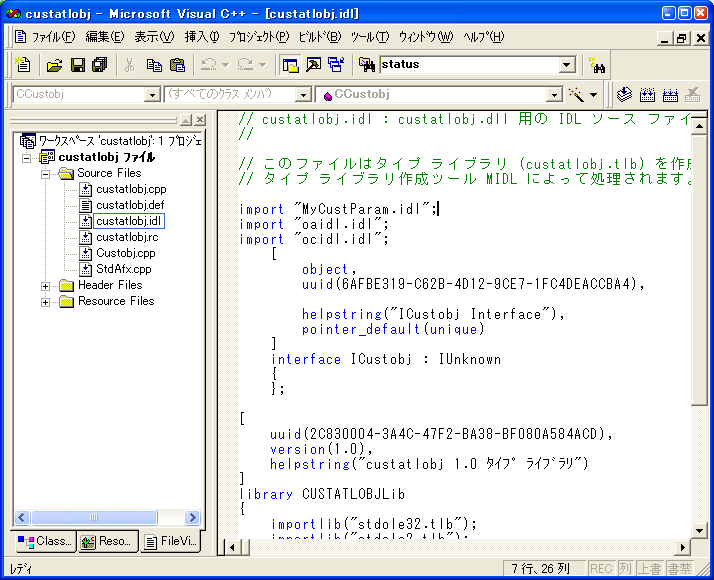Switch to the FileView tab
This screenshot has height=580, width=714.
(171, 541)
